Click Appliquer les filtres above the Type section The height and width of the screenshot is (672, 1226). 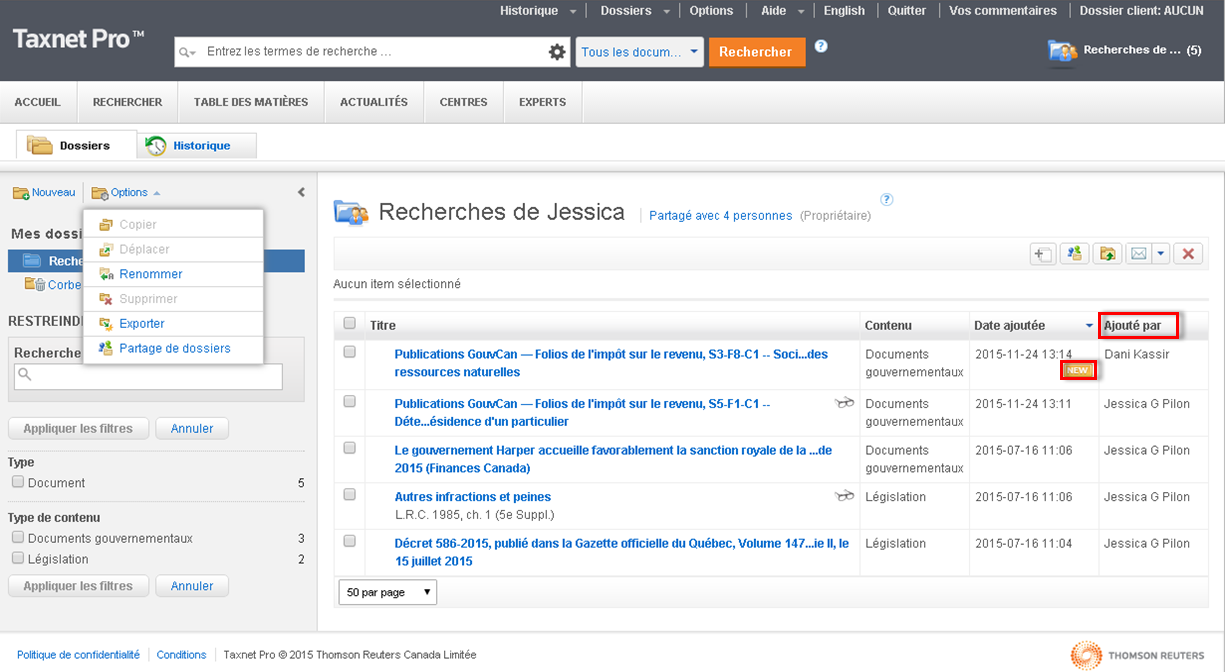point(78,428)
